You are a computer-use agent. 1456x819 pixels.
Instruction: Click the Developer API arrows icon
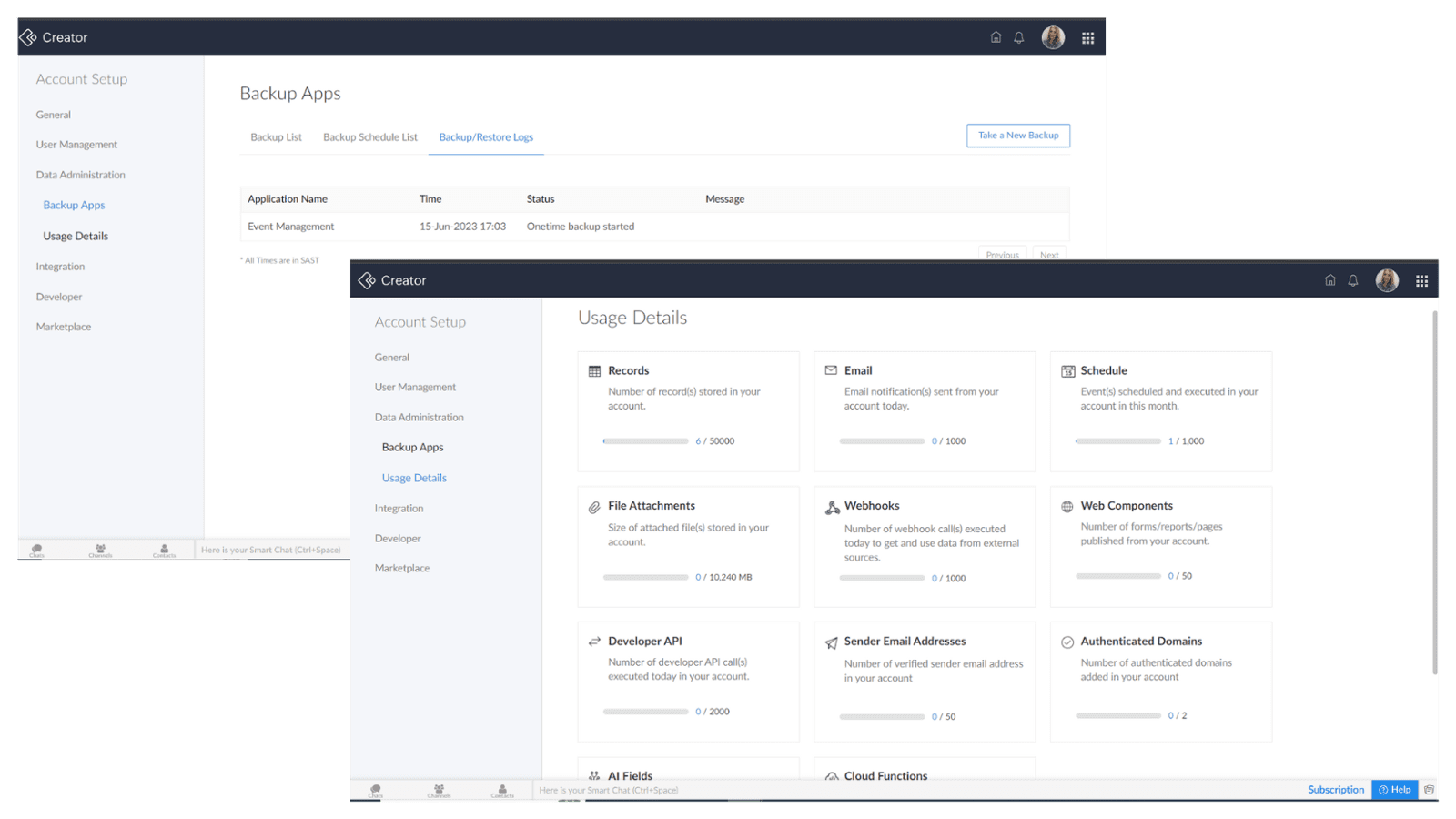pyautogui.click(x=594, y=642)
